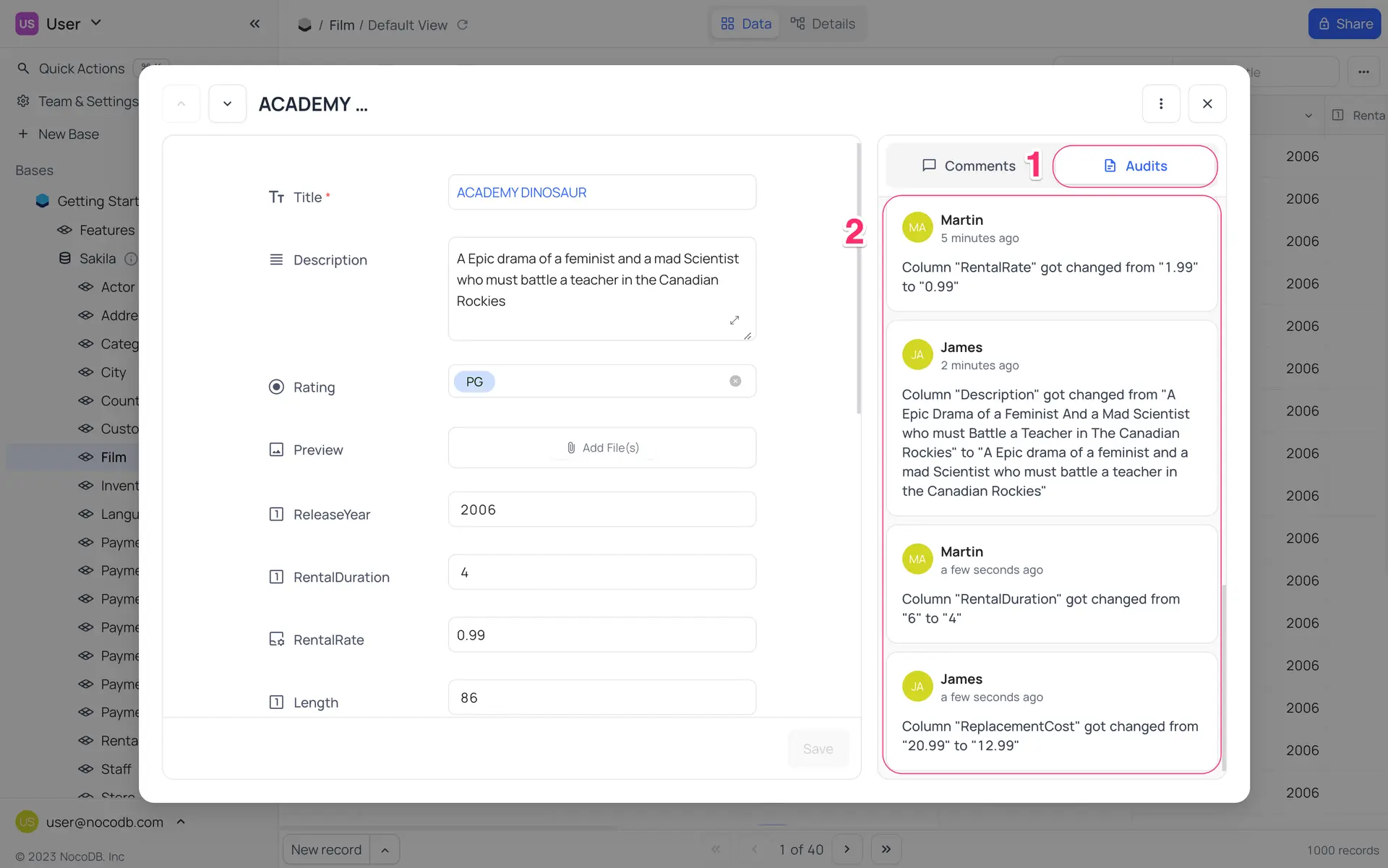Click the Description long text field icon

coord(276,259)
